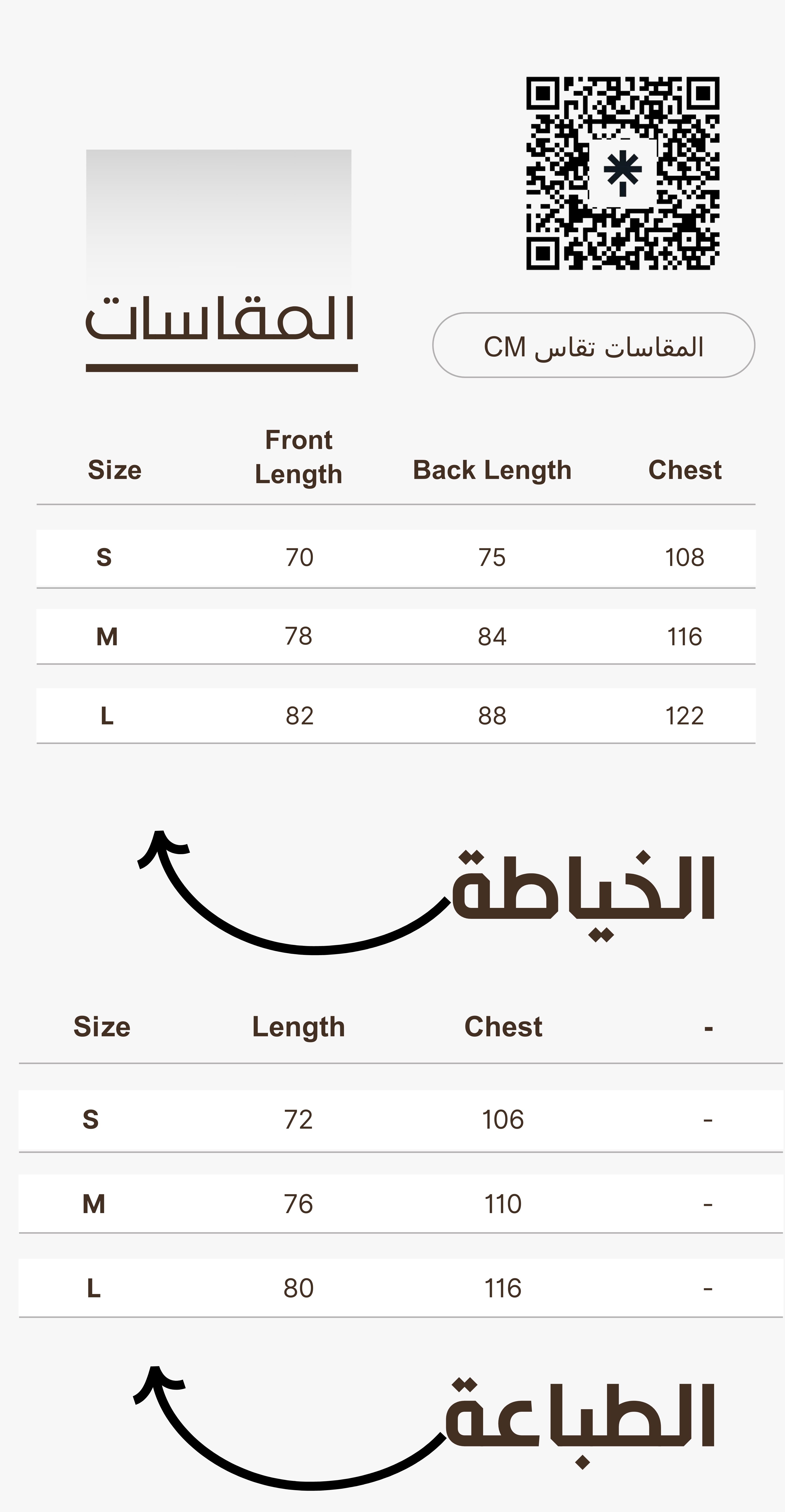Click the Back Length column header

point(492,470)
